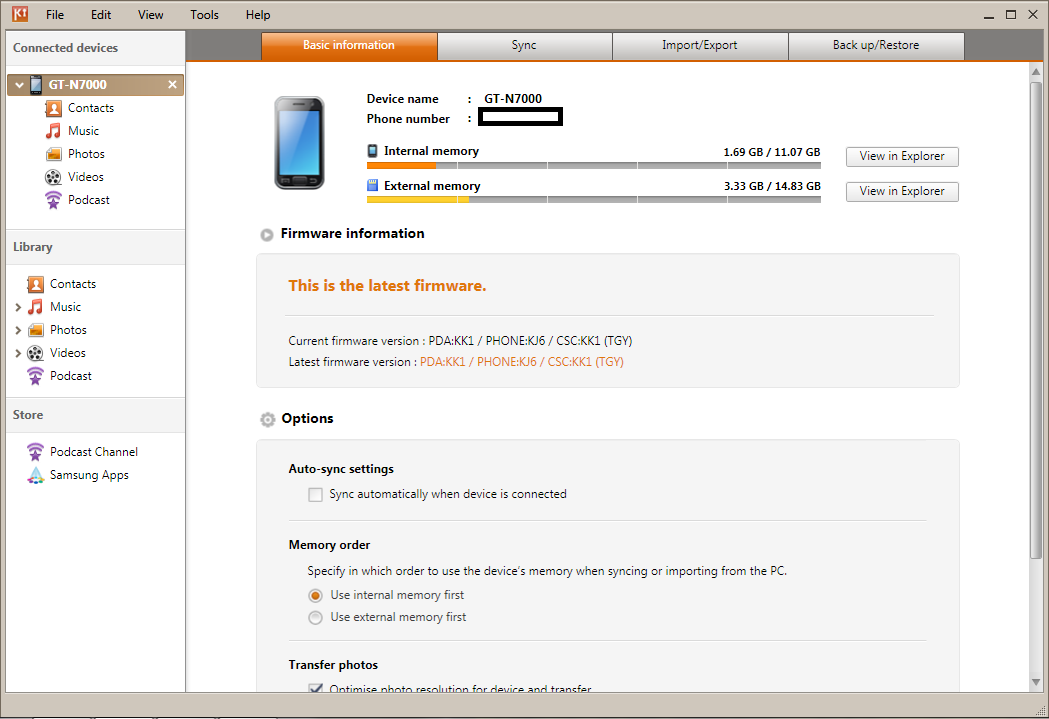Open the File menu
Screen dimensions: 1049x719
(55, 15)
